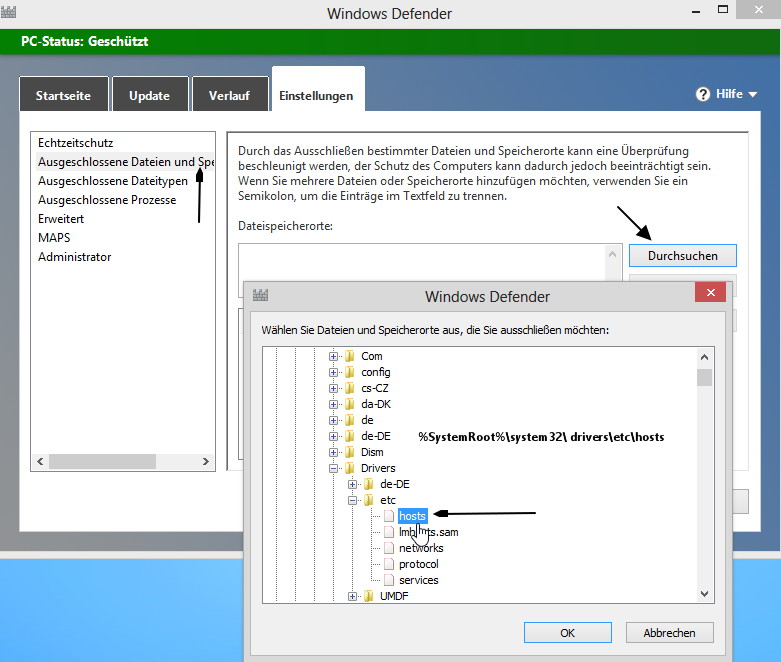The width and height of the screenshot is (781, 662).
Task: Click the UMDF folder icon
Action: point(369,596)
